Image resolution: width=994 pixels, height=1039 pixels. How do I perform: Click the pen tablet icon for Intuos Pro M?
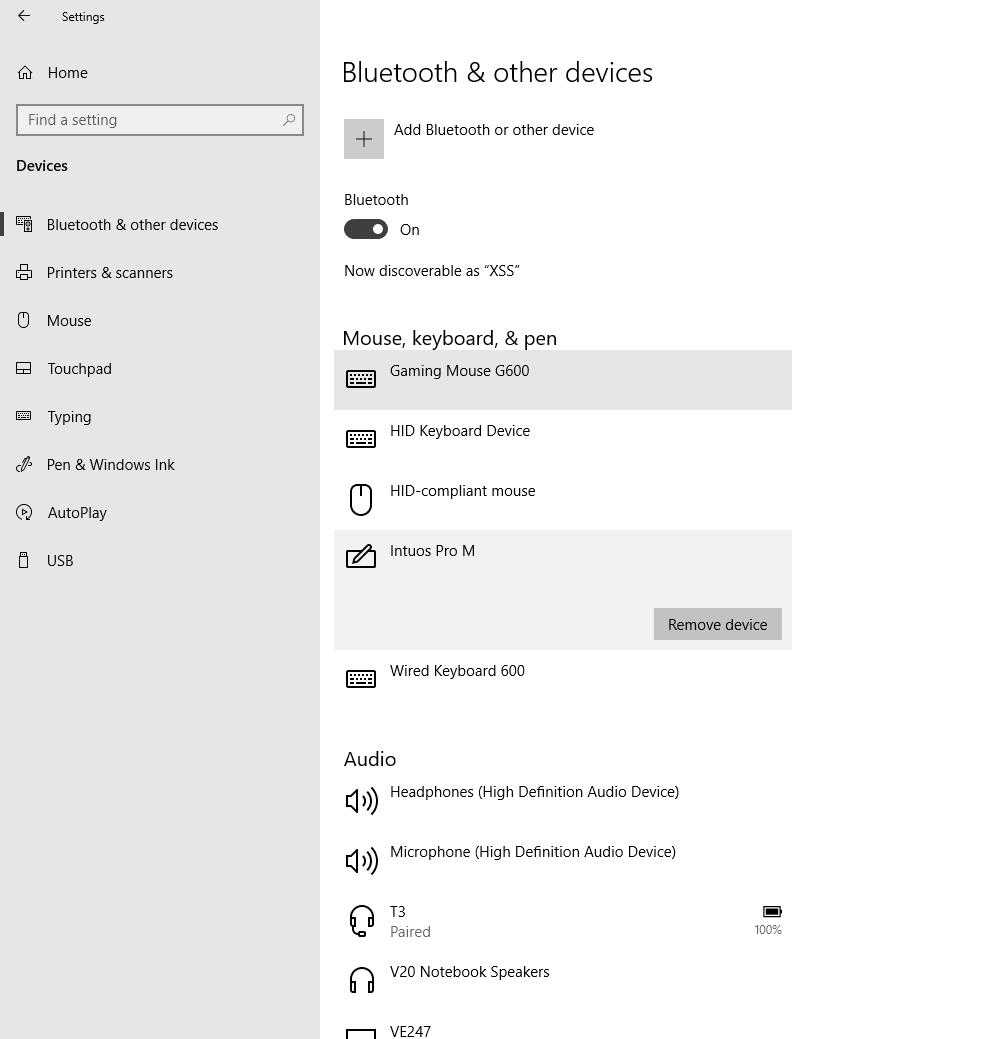point(361,557)
